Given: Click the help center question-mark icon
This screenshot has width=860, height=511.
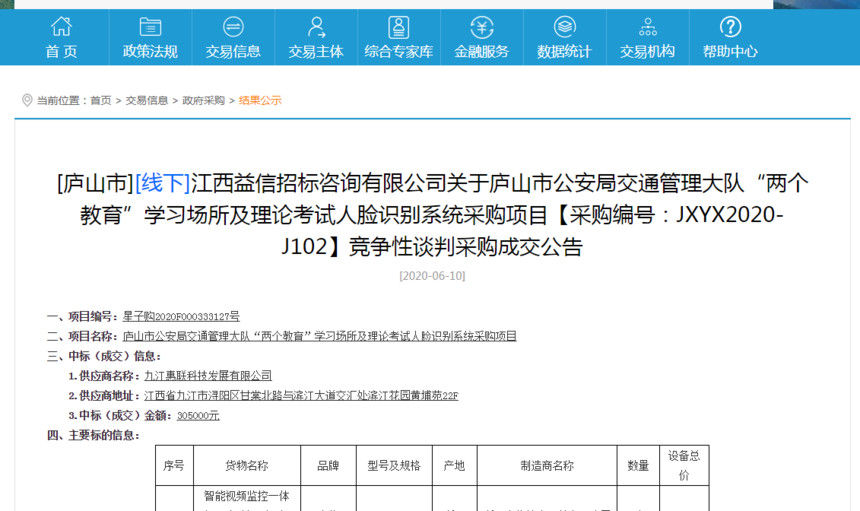Looking at the screenshot, I should pyautogui.click(x=730, y=26).
